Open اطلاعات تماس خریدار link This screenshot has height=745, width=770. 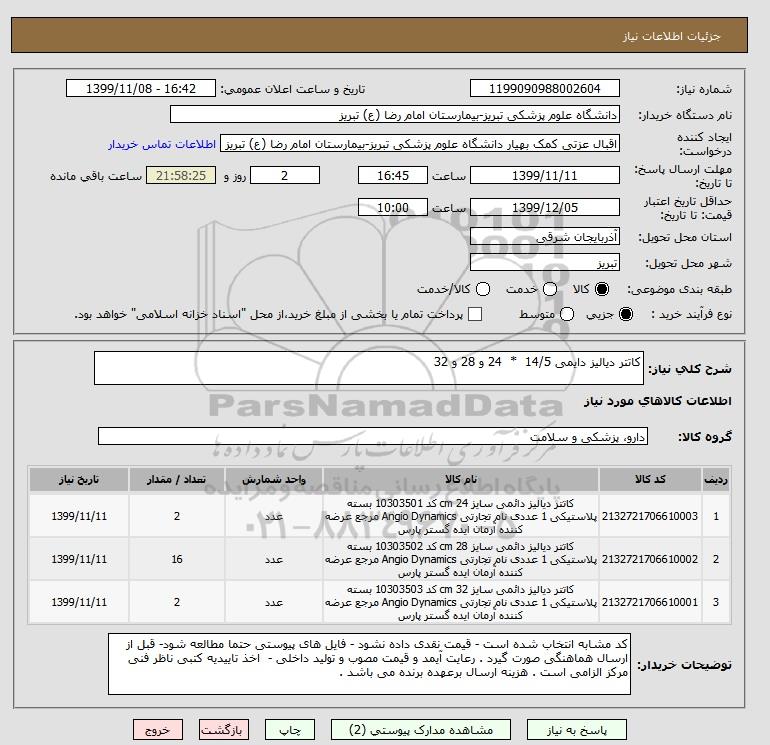(x=162, y=145)
